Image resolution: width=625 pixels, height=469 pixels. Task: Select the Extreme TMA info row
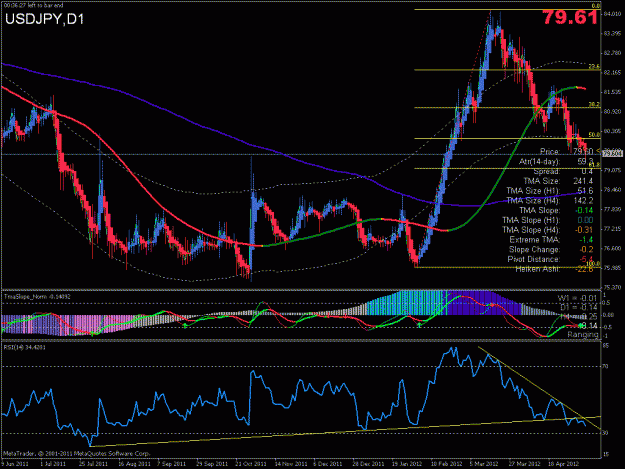click(552, 240)
